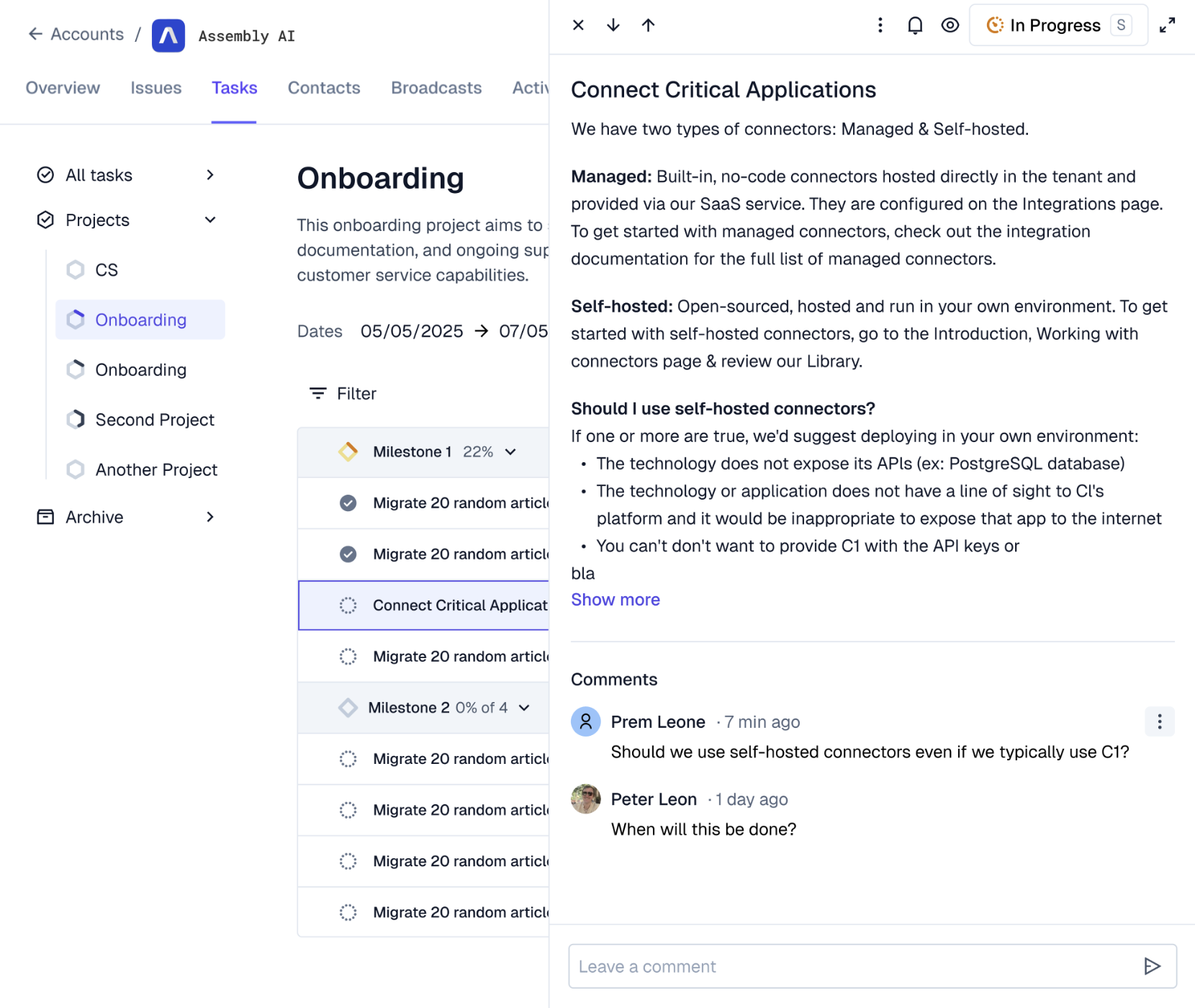
Task: Check the last Migrate task in Milestone 2
Action: [x=348, y=912]
